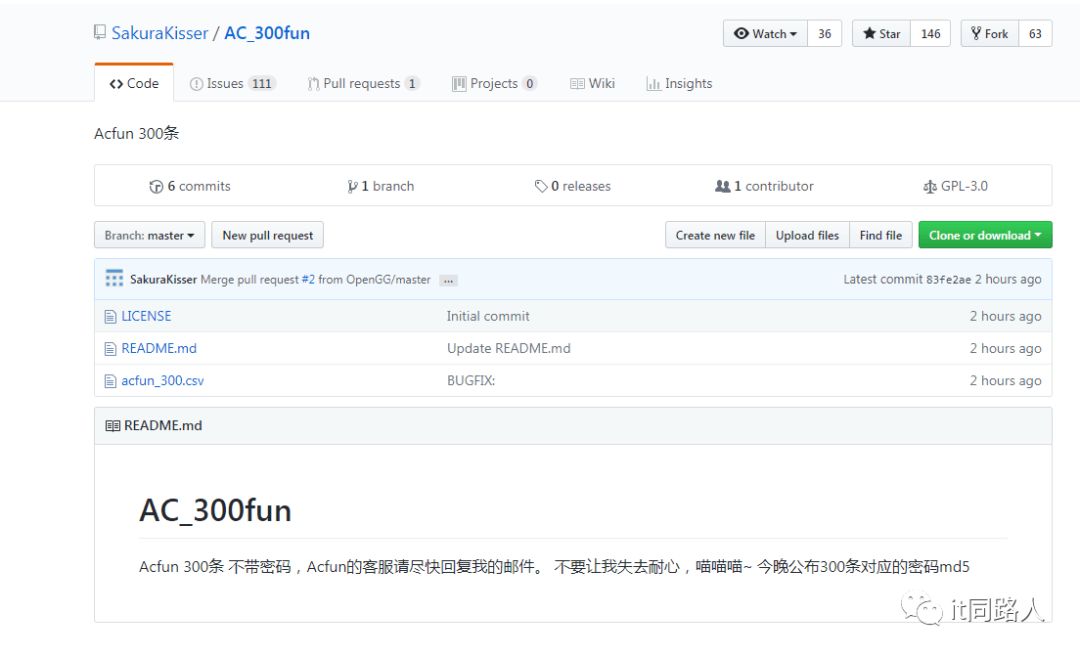Expand the Clone or download dropdown
The width and height of the screenshot is (1080, 657).
(985, 235)
